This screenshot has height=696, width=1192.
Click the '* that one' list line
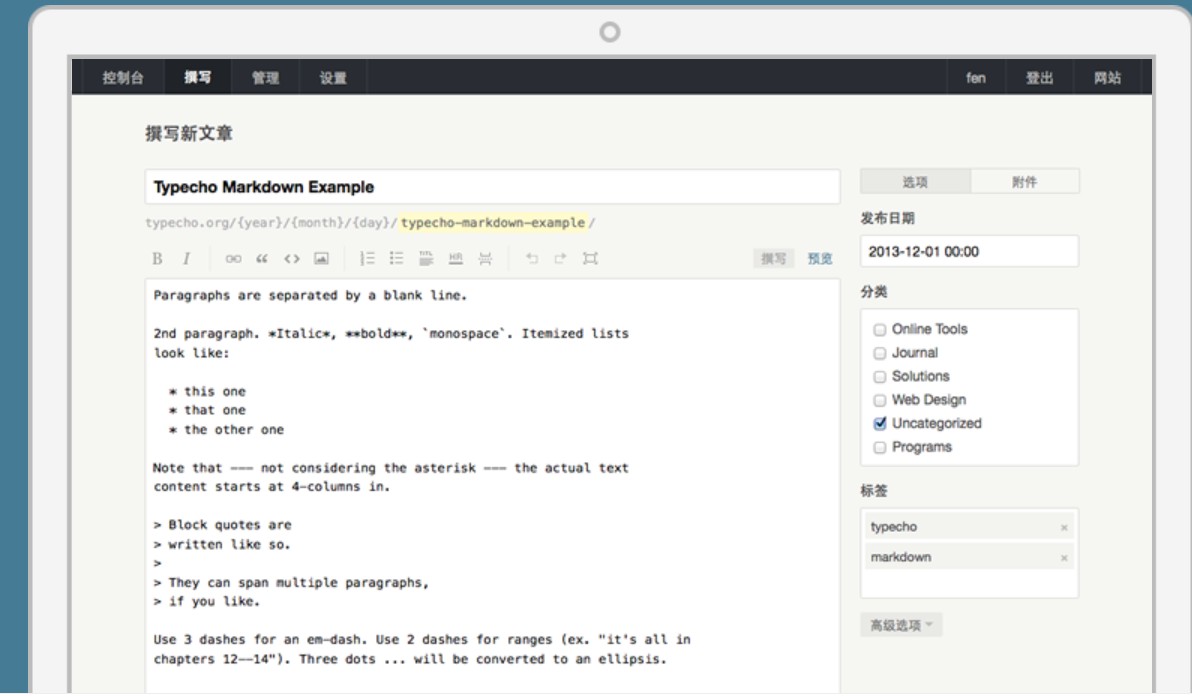tap(207, 410)
